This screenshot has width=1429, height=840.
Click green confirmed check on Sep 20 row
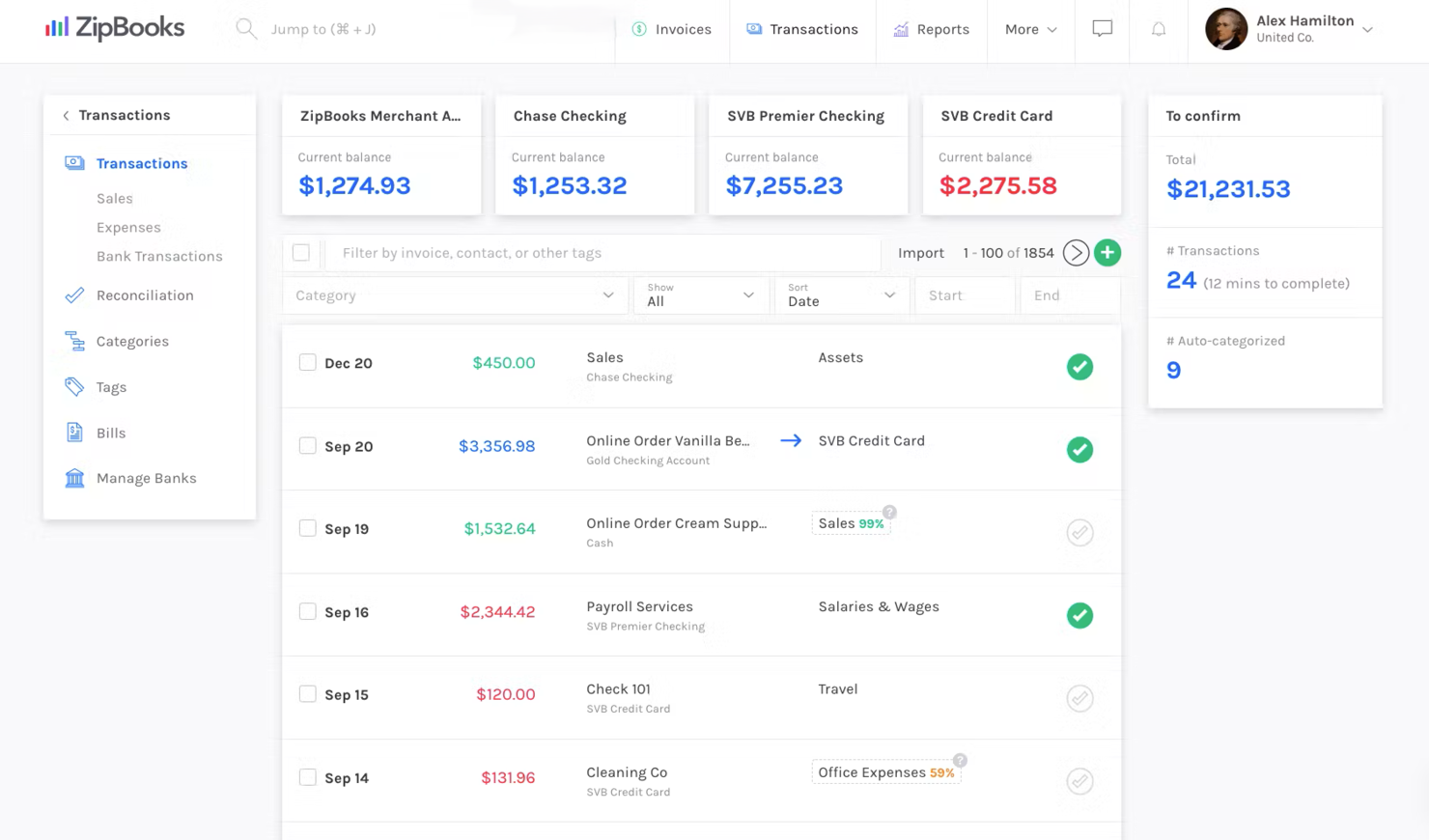[x=1079, y=450]
